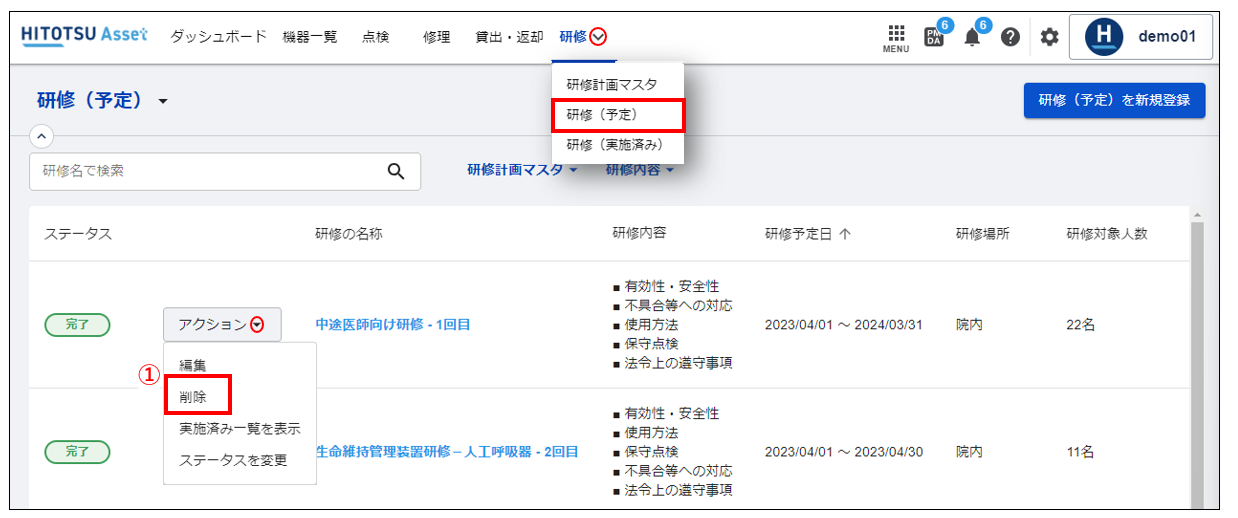Open the bell notifications icon

click(973, 37)
